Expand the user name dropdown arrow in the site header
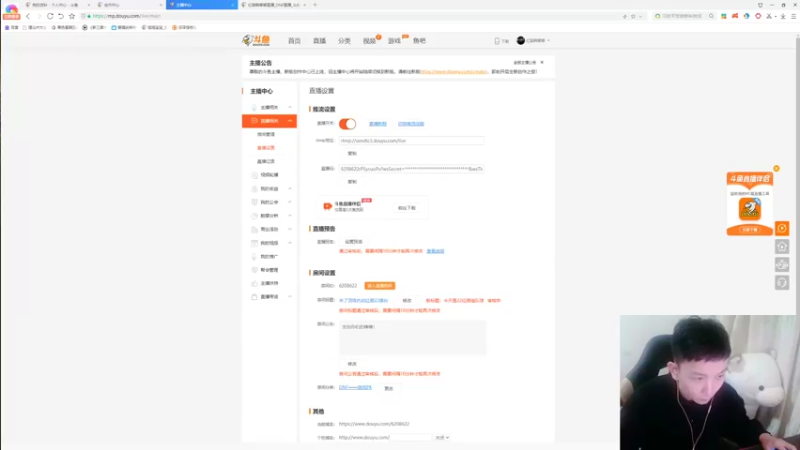 pos(548,40)
